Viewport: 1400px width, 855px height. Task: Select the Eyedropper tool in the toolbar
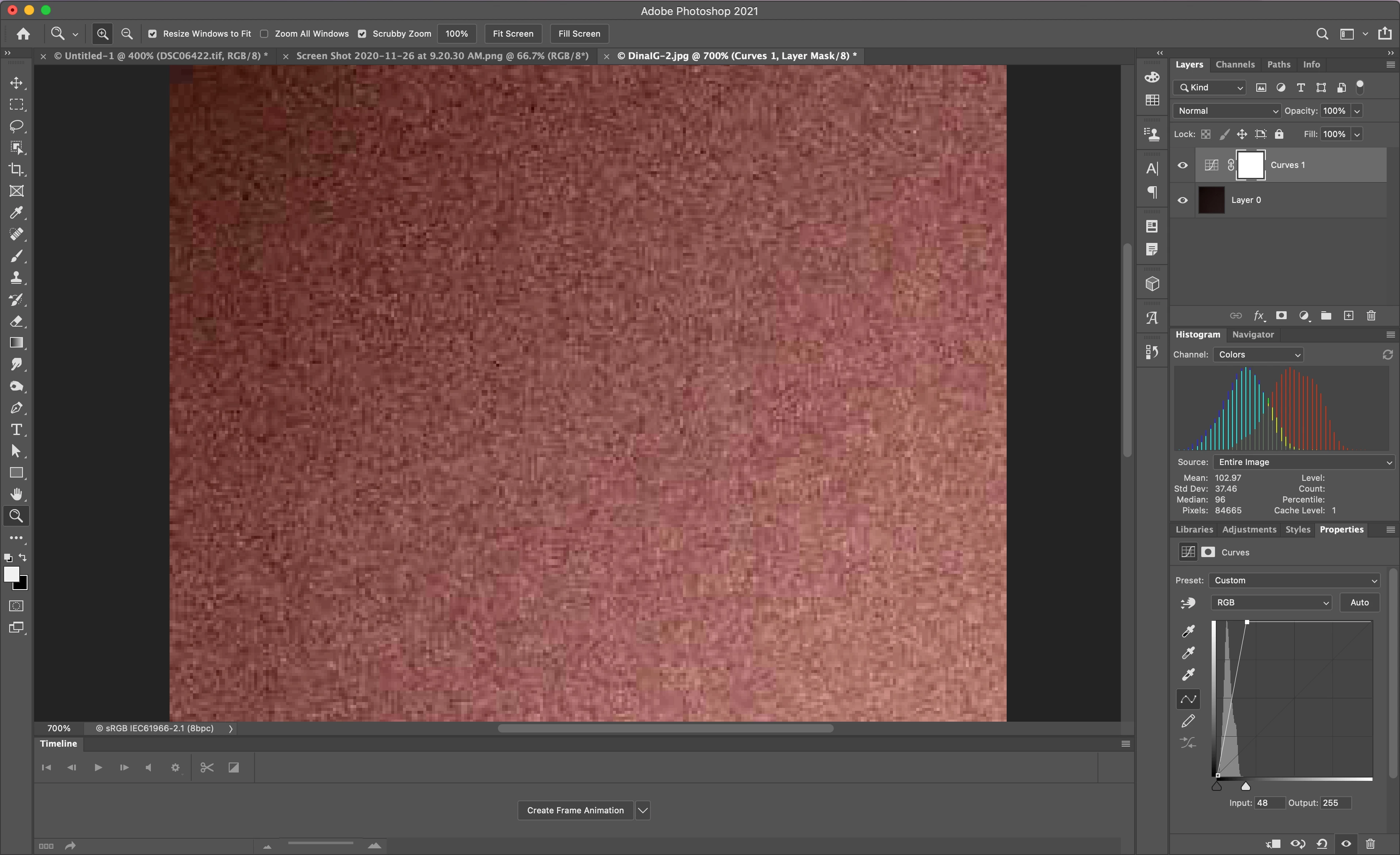[x=17, y=212]
